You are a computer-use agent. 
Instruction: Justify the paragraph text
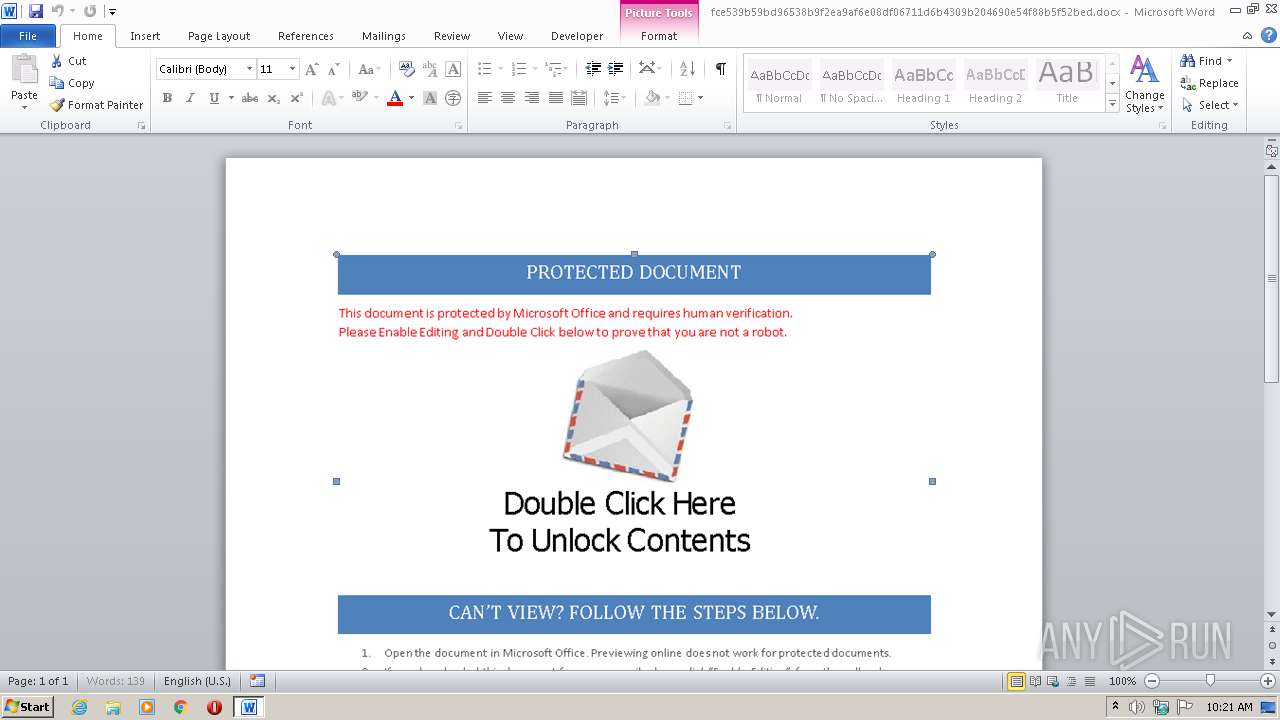555,98
